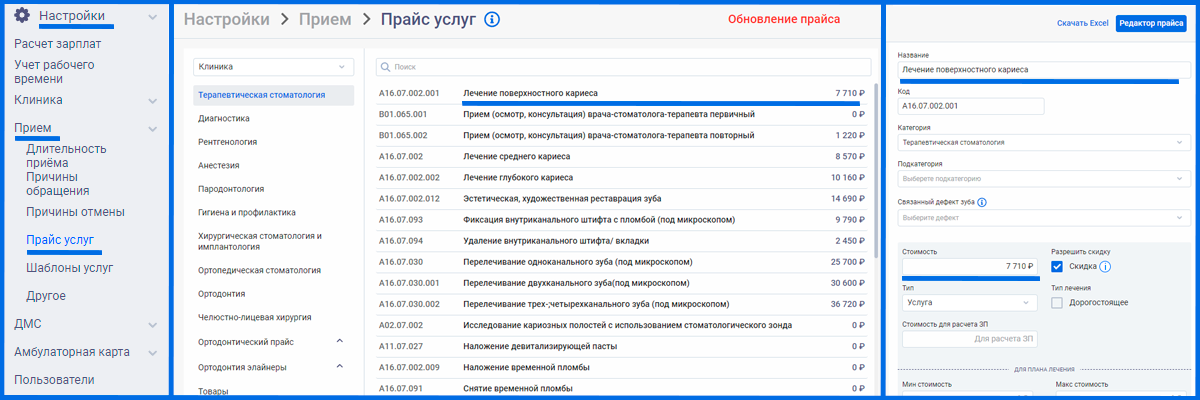Click info icon next to Прайс услуг title
Viewport: 1200px width, 400px height.
point(492,20)
